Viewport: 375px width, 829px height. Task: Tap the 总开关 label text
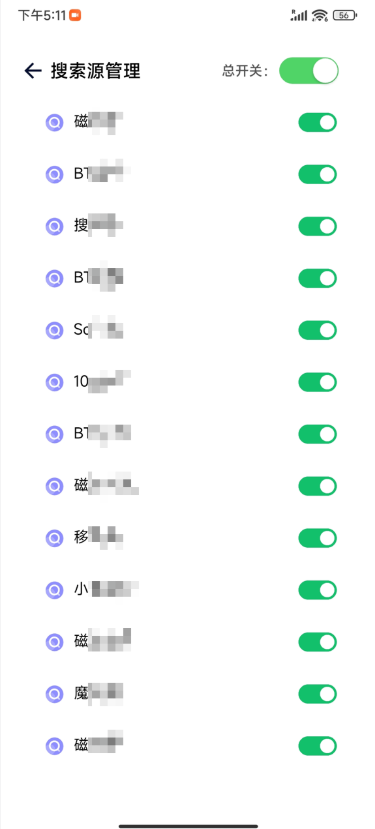click(x=245, y=71)
